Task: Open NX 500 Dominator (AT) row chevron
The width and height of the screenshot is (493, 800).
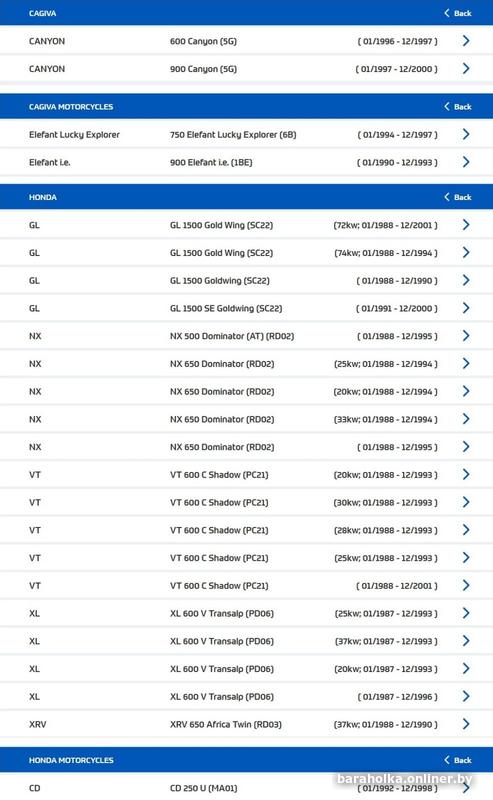Action: [x=465, y=336]
